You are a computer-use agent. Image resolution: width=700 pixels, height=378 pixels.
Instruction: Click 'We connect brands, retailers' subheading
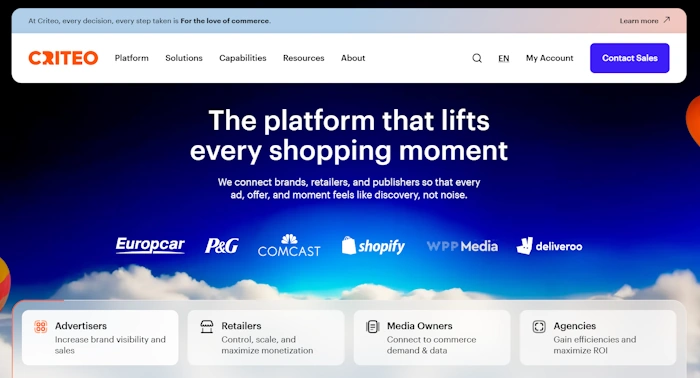(x=349, y=188)
